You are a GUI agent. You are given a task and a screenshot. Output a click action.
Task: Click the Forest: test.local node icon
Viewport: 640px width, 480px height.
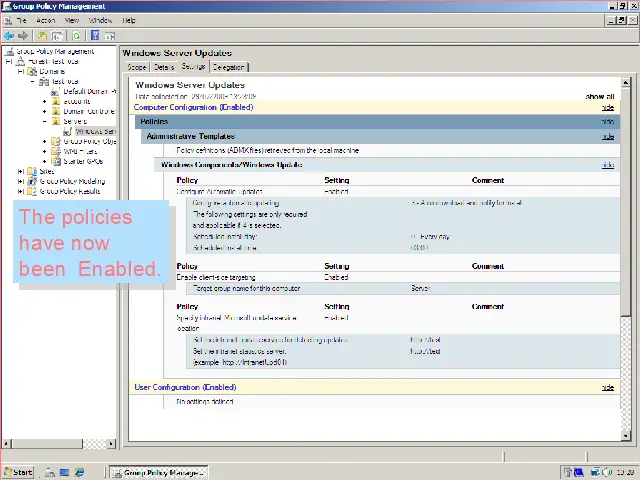tap(20, 61)
